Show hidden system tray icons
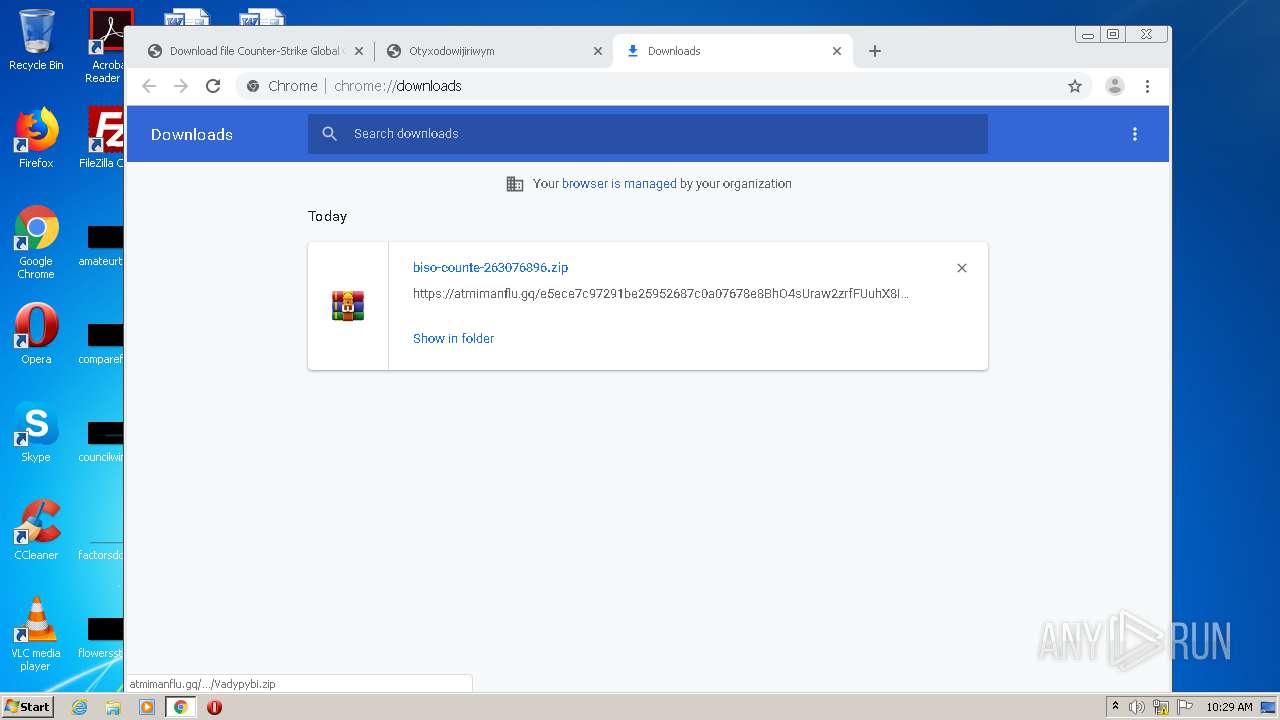This screenshot has width=1280, height=720. tap(1116, 707)
